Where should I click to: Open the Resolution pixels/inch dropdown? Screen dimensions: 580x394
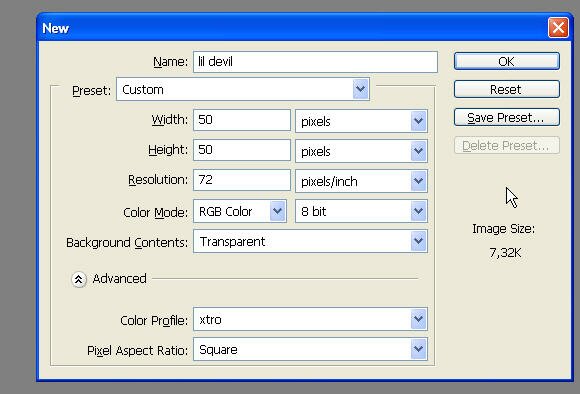[361, 181]
